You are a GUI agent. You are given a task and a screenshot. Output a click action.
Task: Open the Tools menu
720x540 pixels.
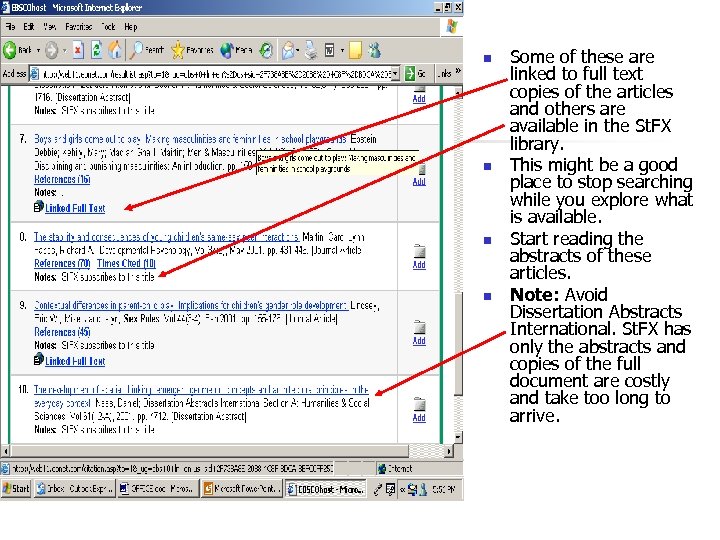(x=108, y=27)
